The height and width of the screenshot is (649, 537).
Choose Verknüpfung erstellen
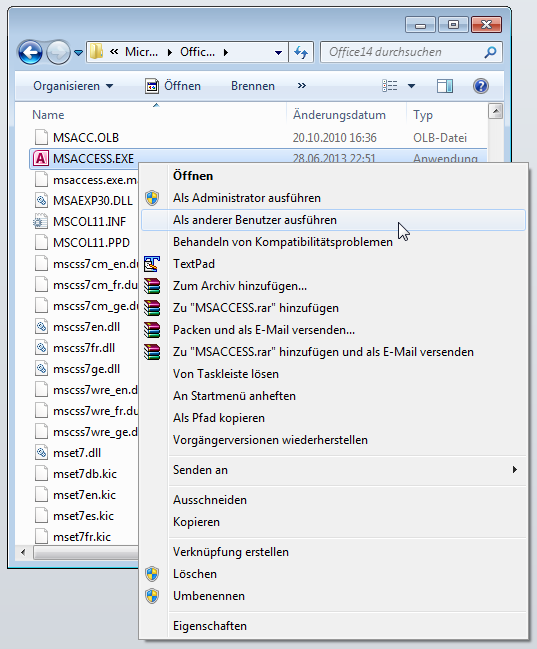[x=333, y=552]
